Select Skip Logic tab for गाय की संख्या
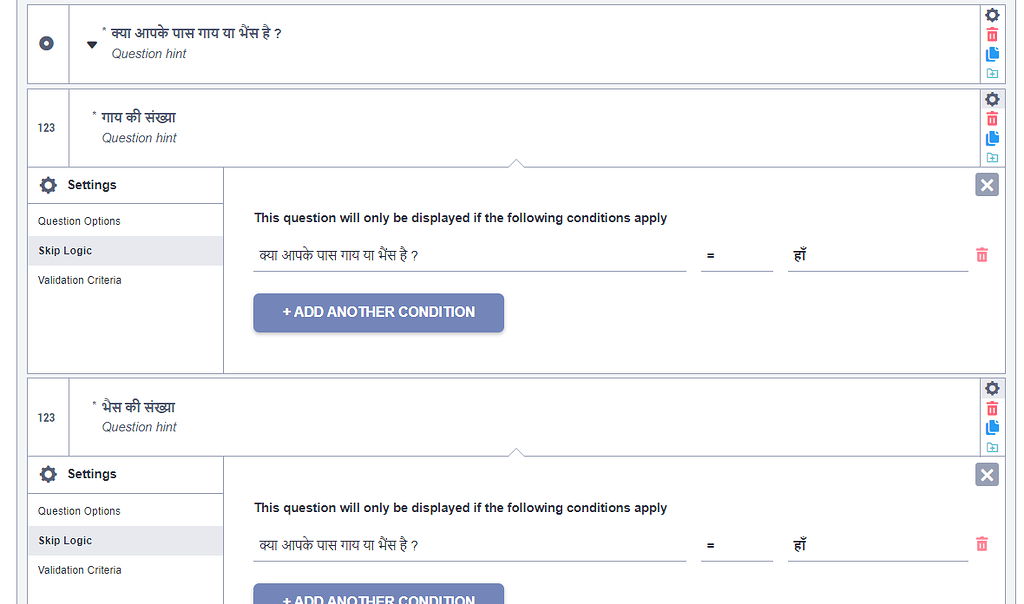Image resolution: width=1024 pixels, height=604 pixels. [x=65, y=251]
